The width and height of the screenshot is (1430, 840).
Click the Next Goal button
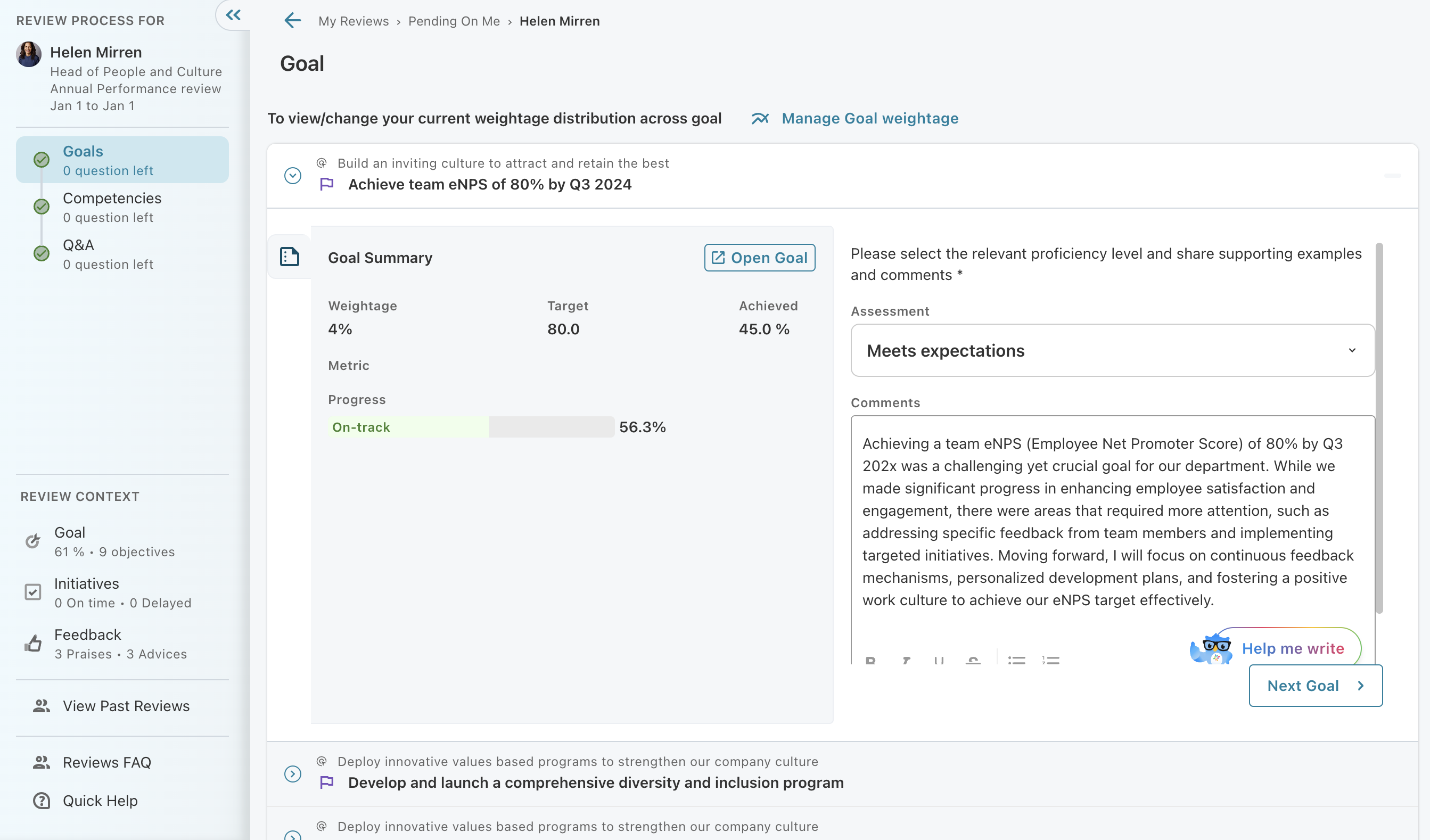[1315, 685]
